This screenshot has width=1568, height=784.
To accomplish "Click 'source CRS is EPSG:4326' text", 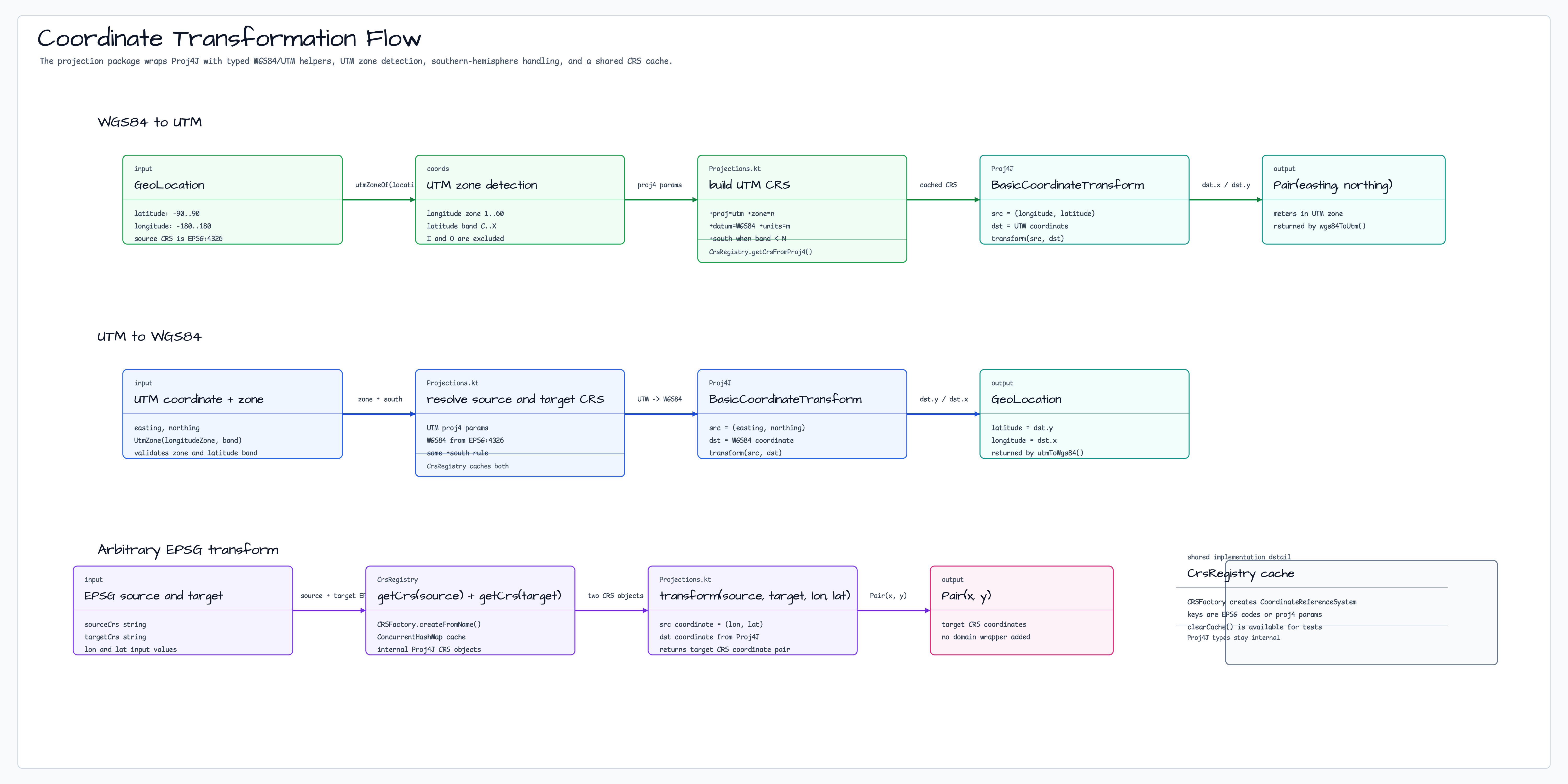I will [x=178, y=239].
